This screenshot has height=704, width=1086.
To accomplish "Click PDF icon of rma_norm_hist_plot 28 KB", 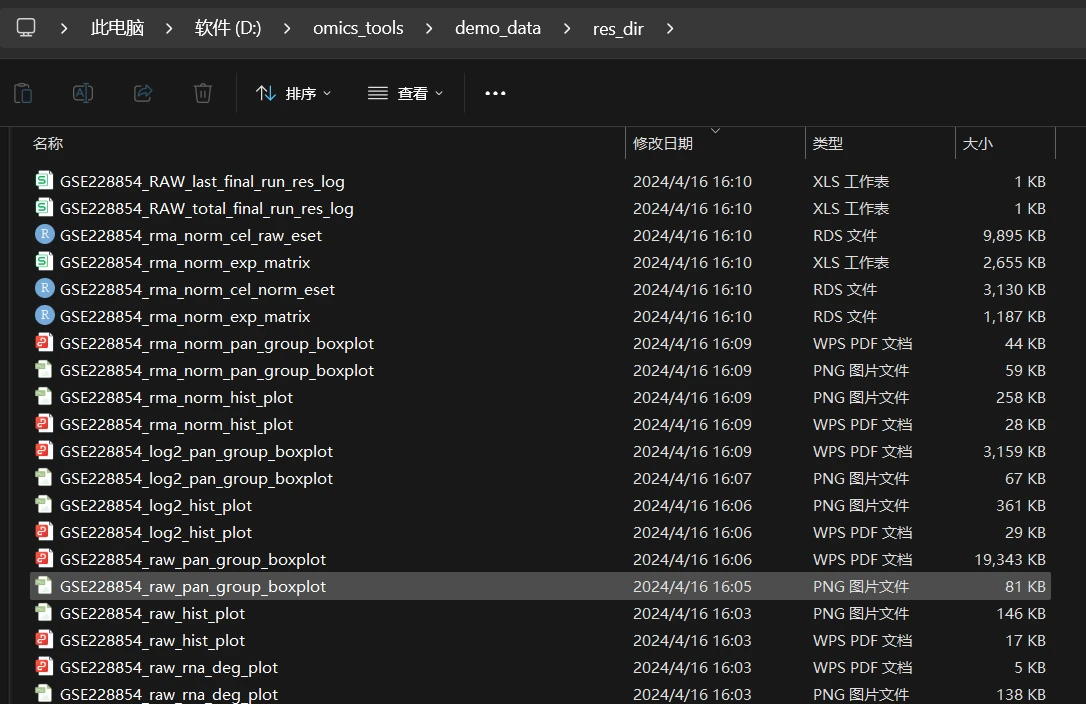I will tap(44, 423).
